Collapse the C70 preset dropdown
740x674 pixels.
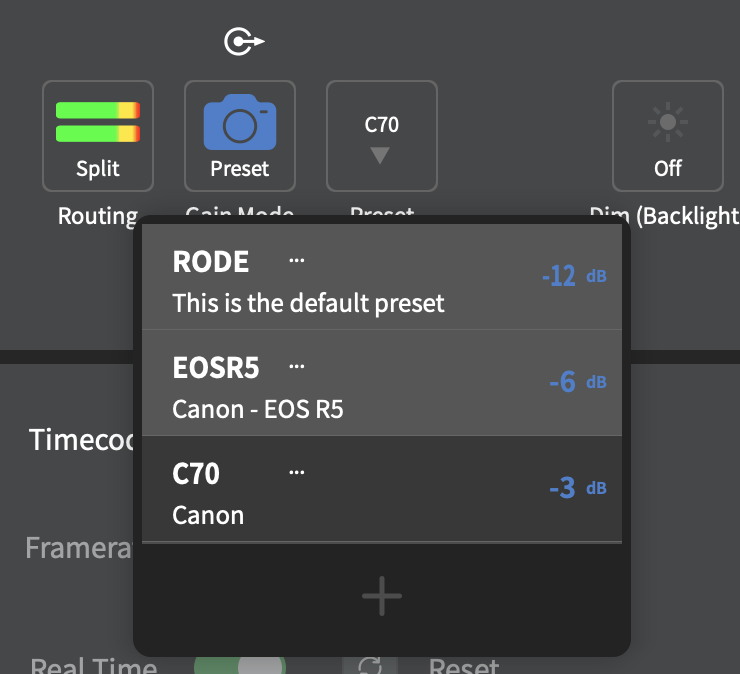pos(381,135)
